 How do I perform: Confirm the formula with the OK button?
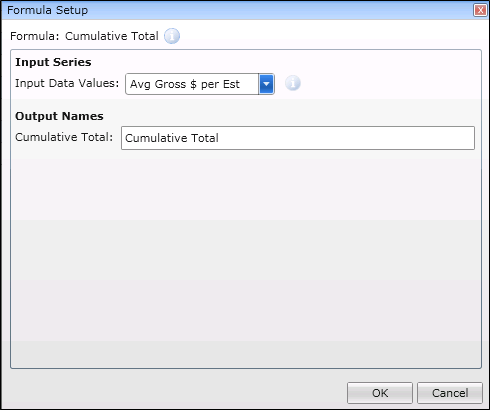tap(380, 393)
